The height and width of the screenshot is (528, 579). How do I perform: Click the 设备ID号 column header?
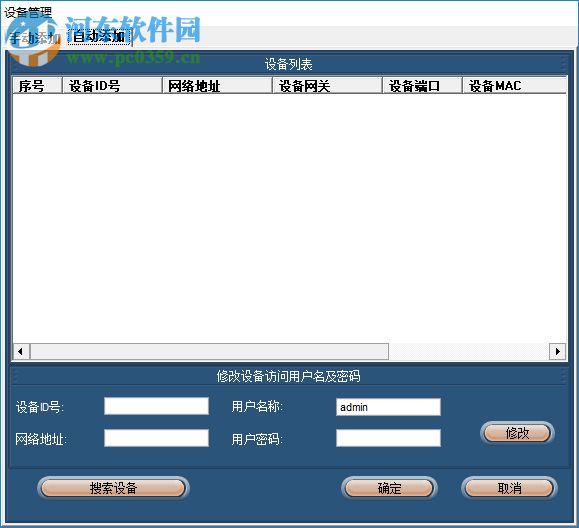click(x=113, y=86)
